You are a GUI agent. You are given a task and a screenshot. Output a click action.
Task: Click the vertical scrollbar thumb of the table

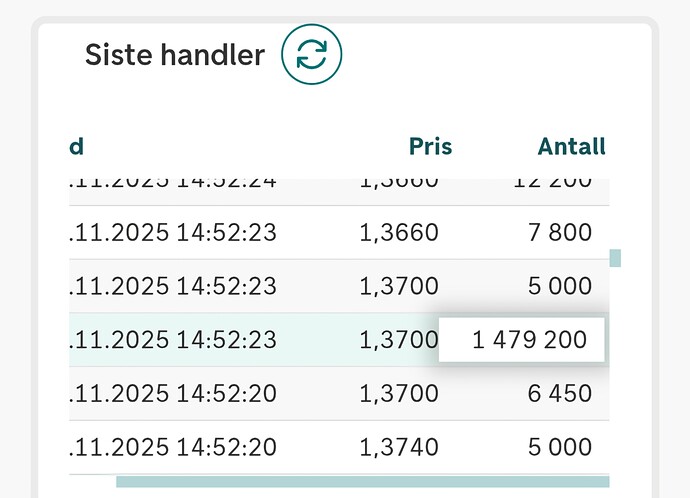615,258
